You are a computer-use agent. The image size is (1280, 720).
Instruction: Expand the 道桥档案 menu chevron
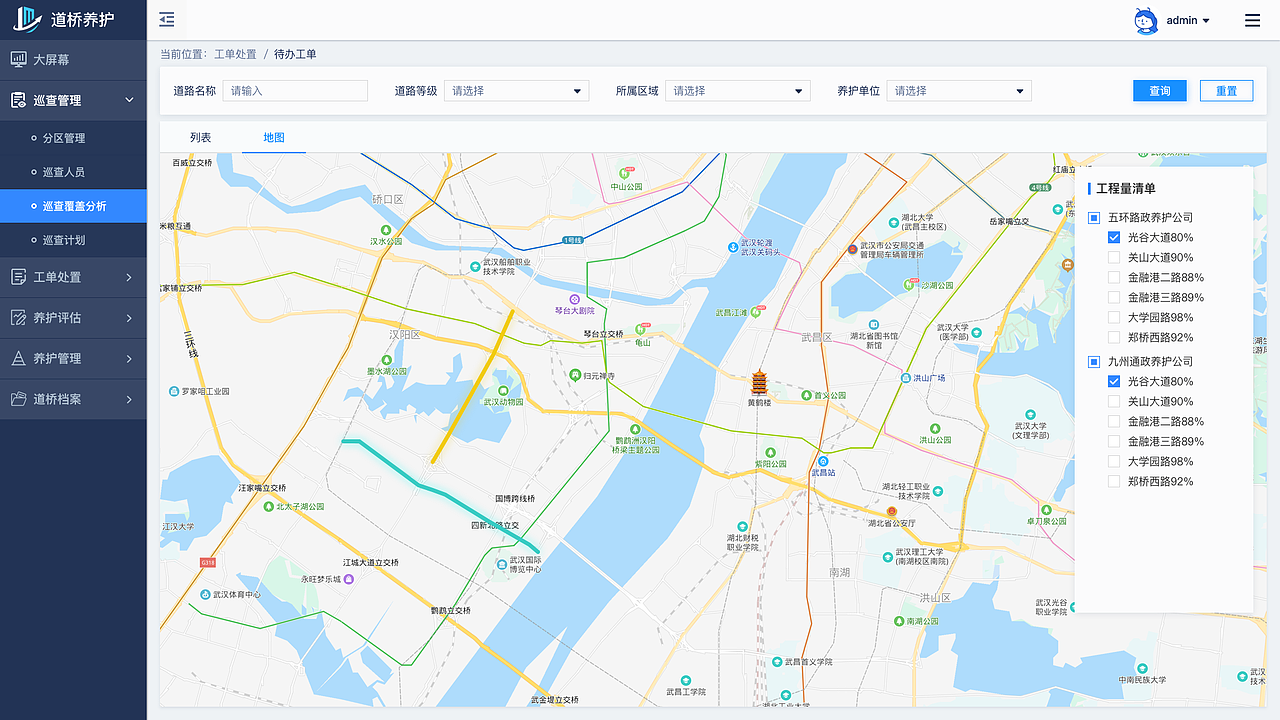pyautogui.click(x=129, y=399)
